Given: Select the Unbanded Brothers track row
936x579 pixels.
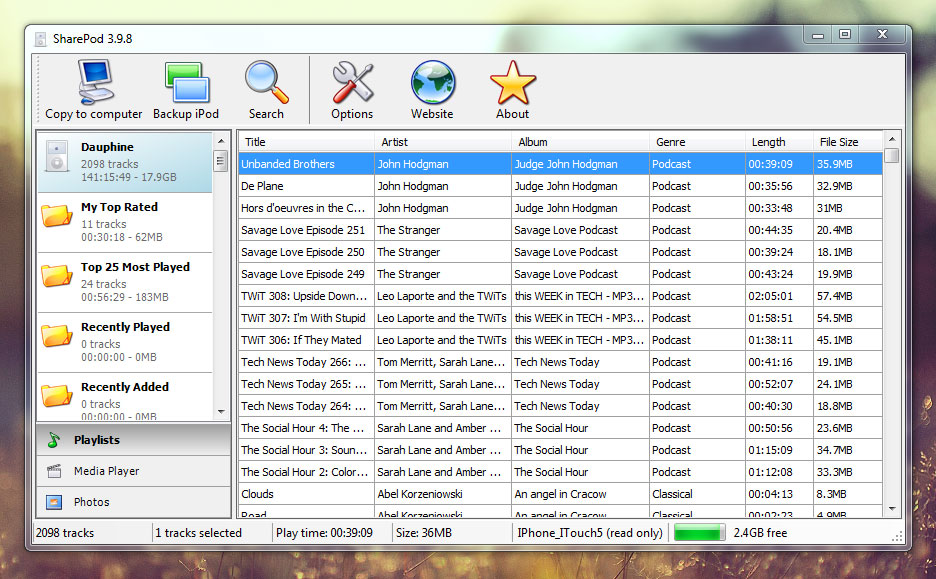Looking at the screenshot, I should point(561,164).
